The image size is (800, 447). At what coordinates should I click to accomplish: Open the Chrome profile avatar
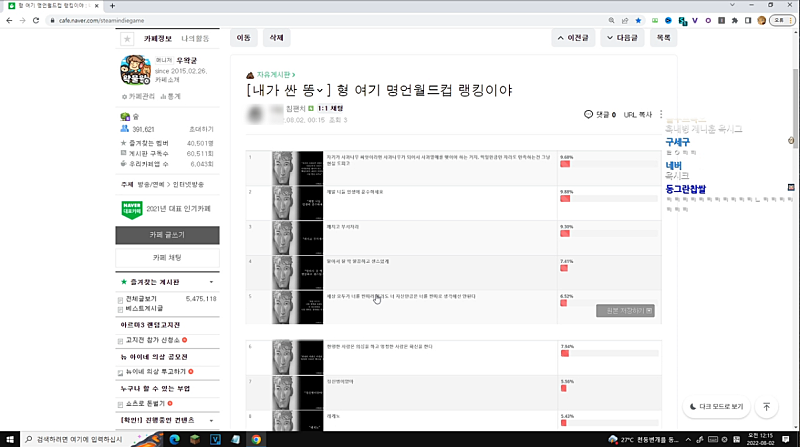pyautogui.click(x=762, y=20)
